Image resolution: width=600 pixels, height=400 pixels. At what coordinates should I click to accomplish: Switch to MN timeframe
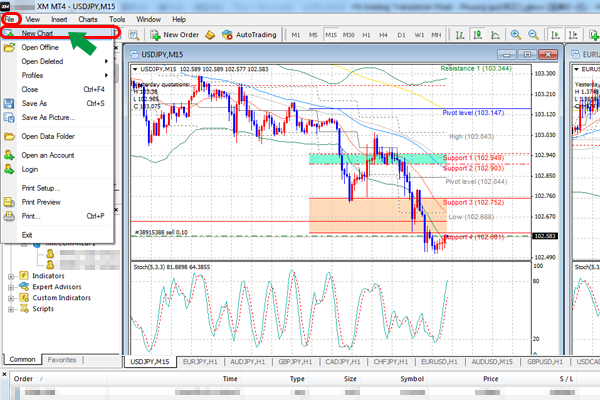point(436,35)
